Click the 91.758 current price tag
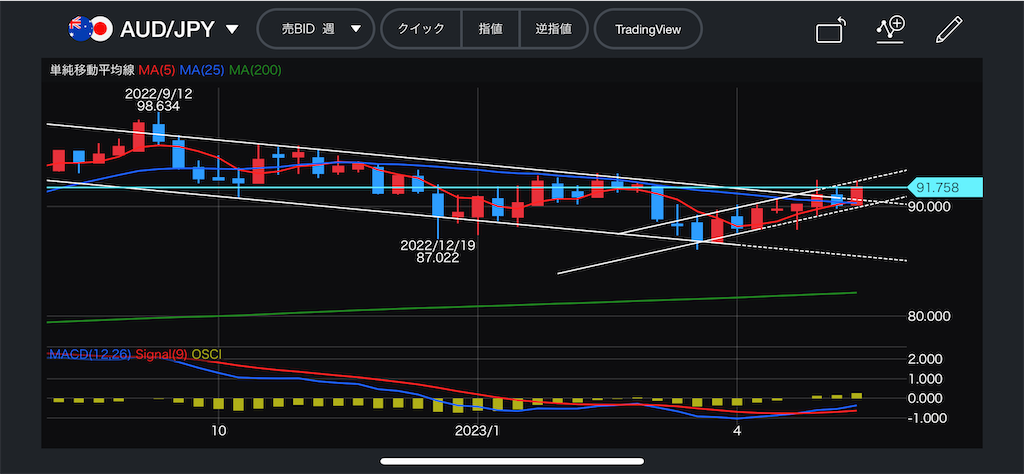 coord(946,187)
